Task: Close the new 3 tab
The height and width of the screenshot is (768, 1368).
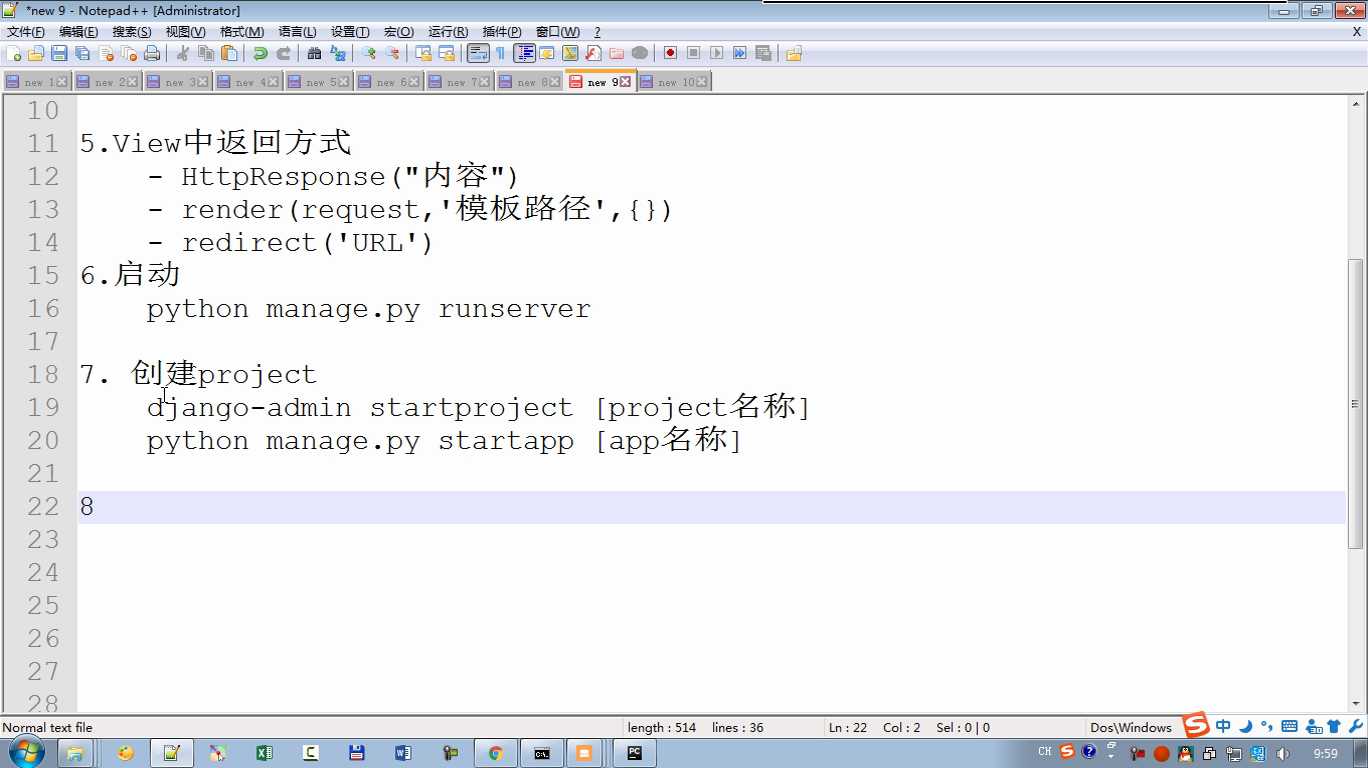Action: [203, 82]
